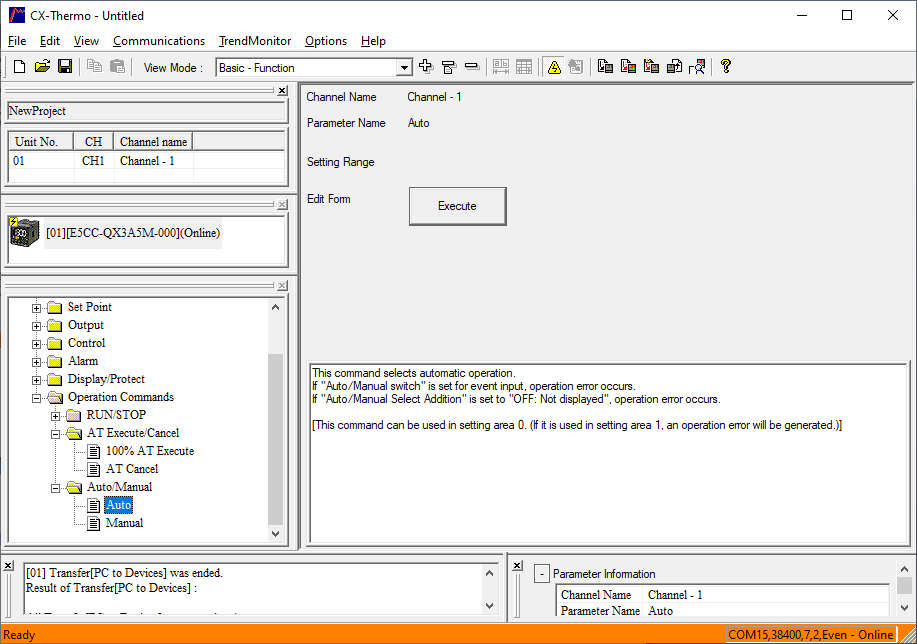Click the Paste clipboard toolbar icon

tap(118, 67)
